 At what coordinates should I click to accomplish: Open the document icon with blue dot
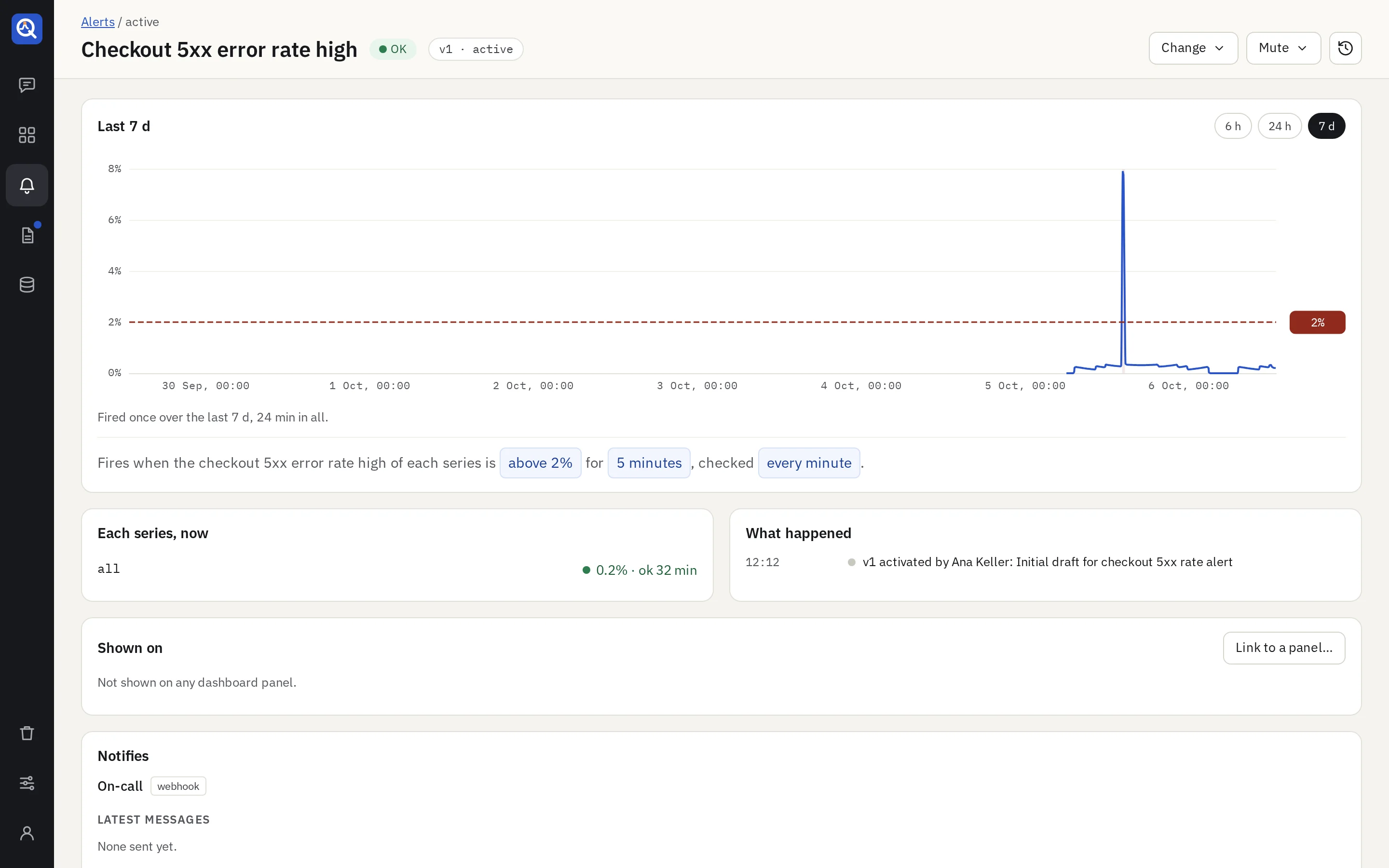[27, 235]
